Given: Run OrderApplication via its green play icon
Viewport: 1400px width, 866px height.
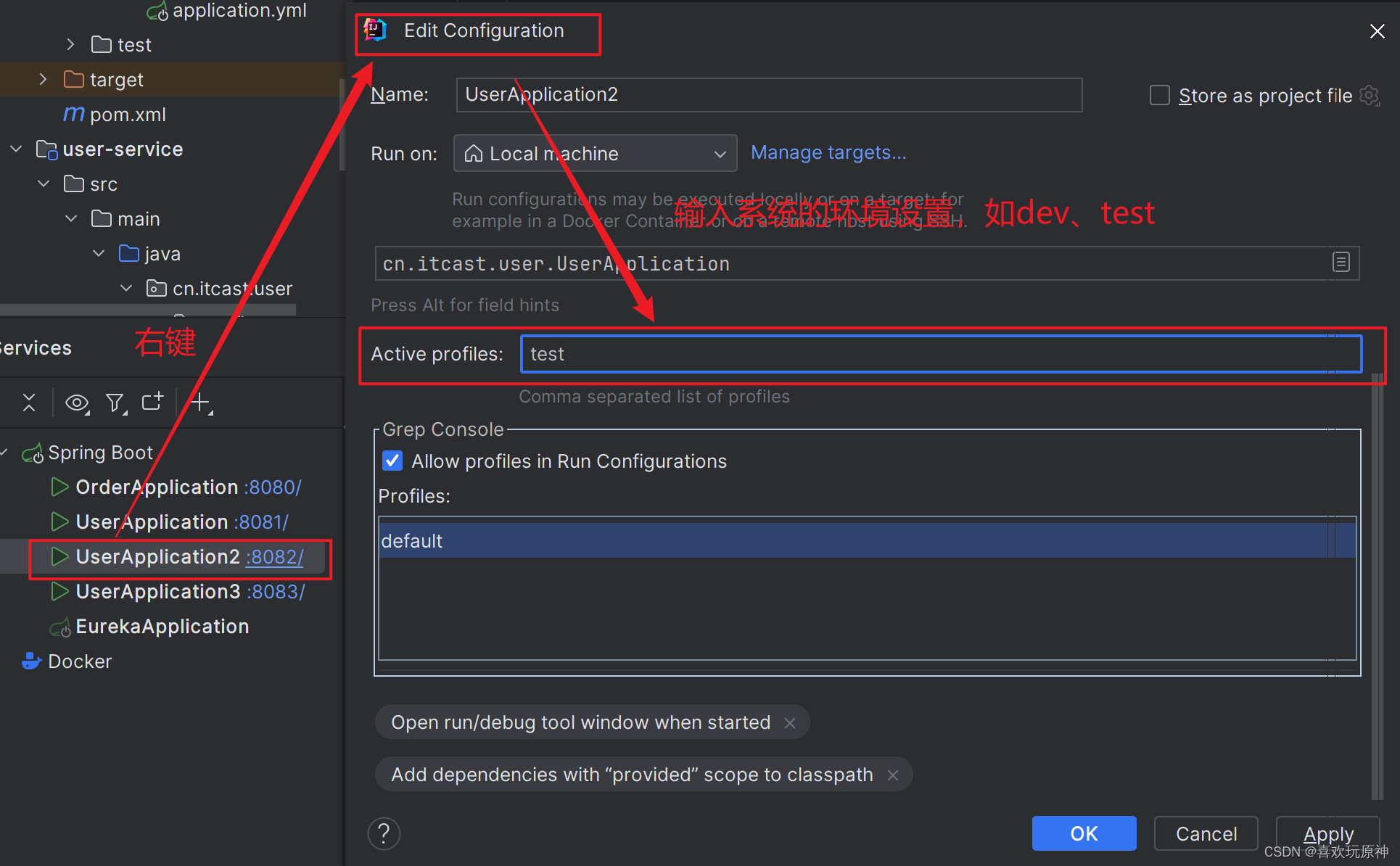Looking at the screenshot, I should (x=59, y=487).
